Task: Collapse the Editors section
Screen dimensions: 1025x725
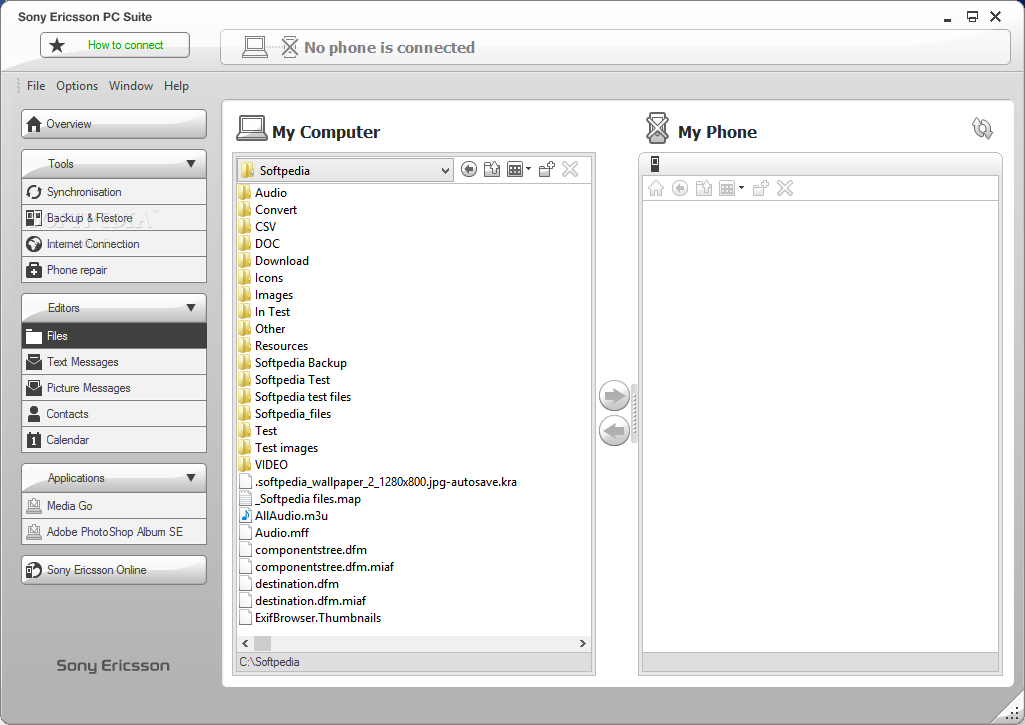Action: pyautogui.click(x=114, y=308)
